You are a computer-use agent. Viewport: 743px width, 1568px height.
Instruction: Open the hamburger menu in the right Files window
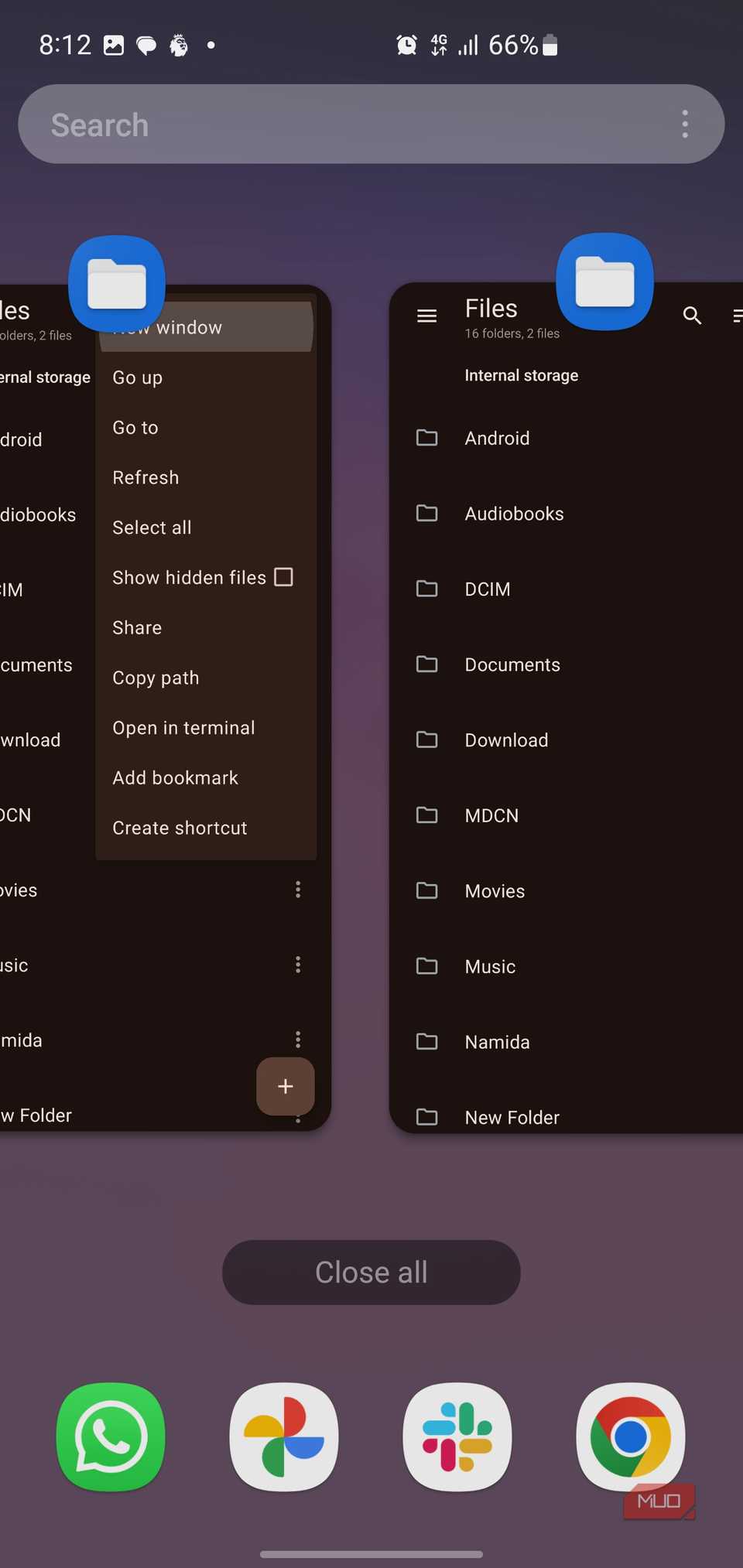(427, 316)
